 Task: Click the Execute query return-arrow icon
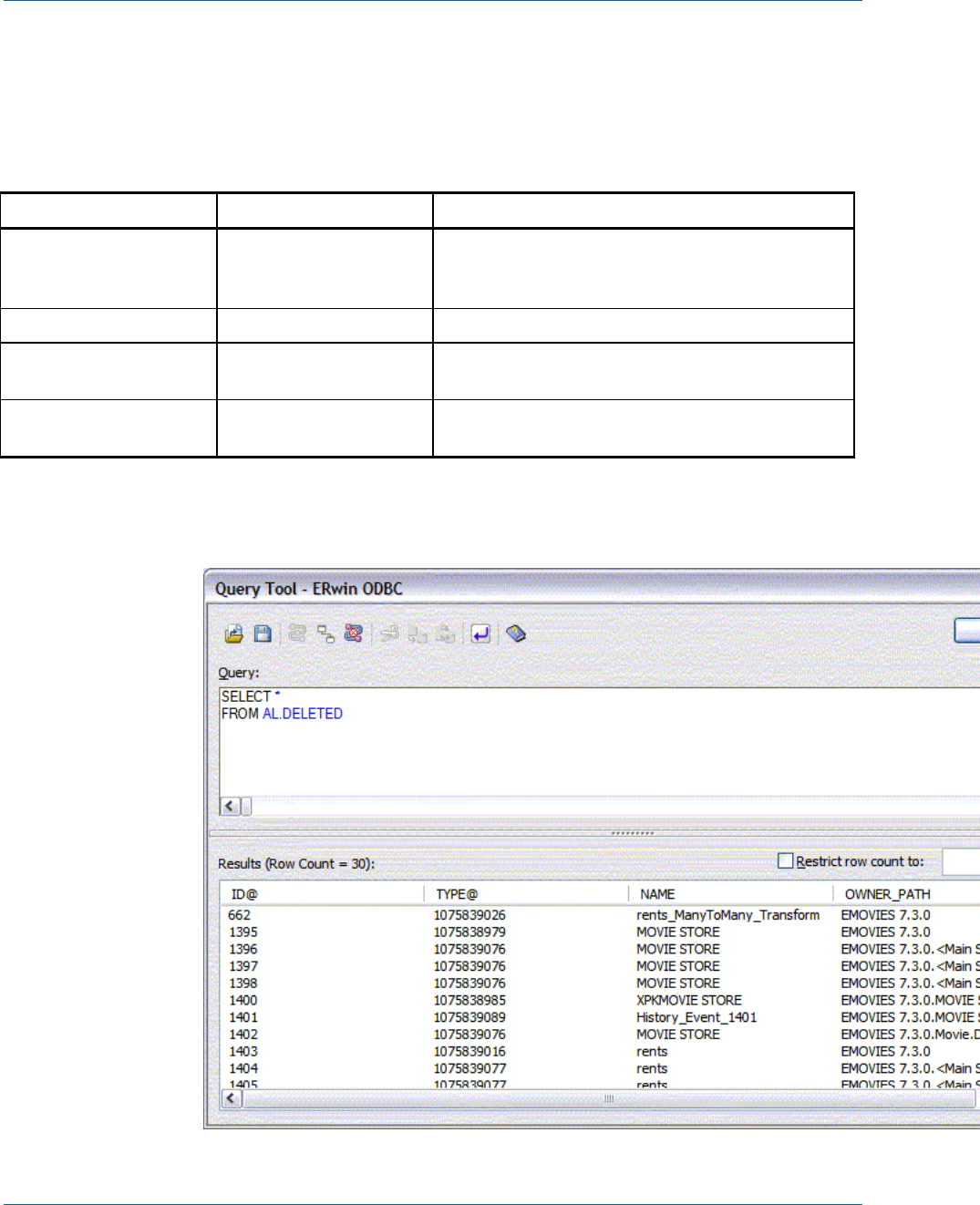coord(480,633)
